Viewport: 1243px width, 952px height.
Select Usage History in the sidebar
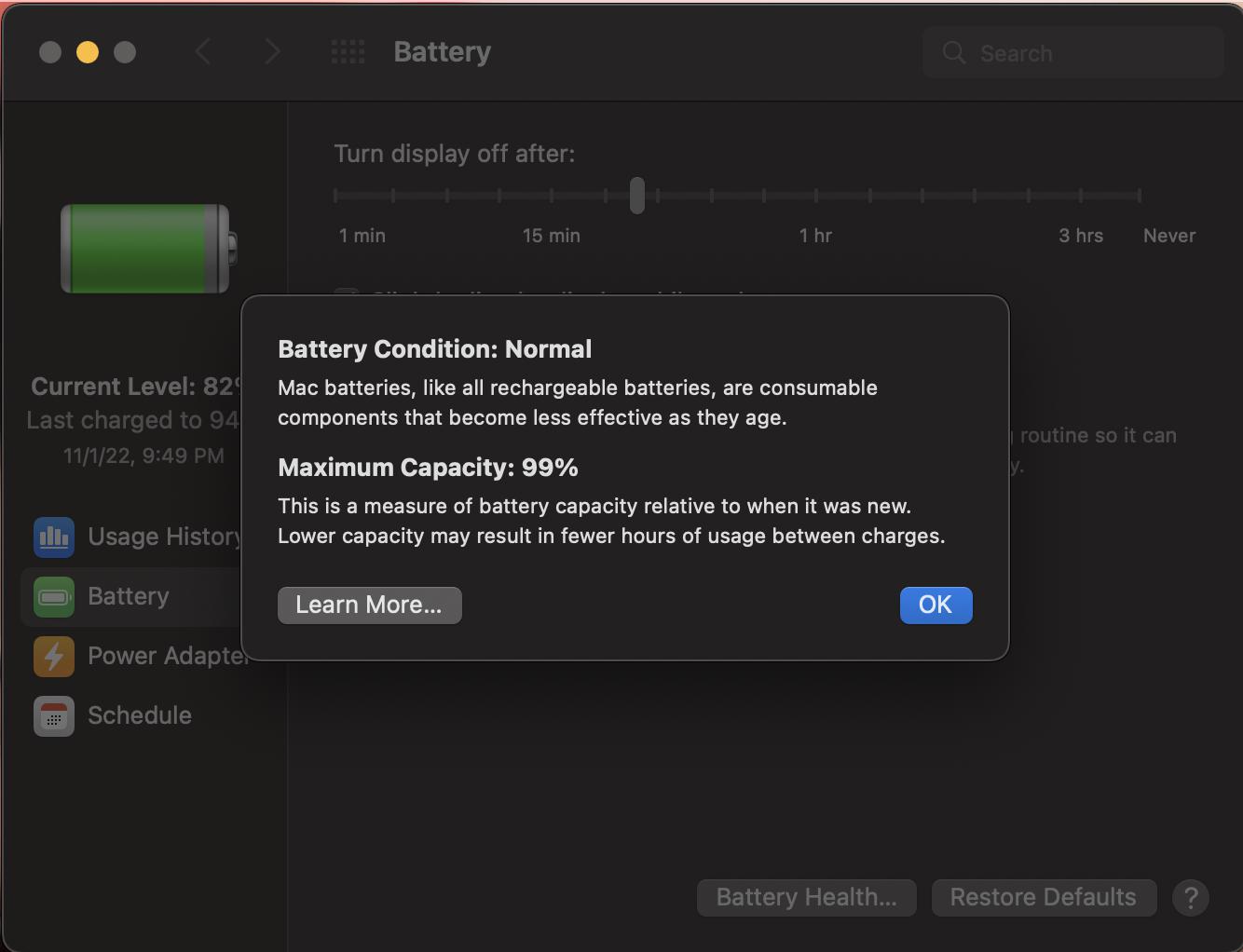point(131,537)
